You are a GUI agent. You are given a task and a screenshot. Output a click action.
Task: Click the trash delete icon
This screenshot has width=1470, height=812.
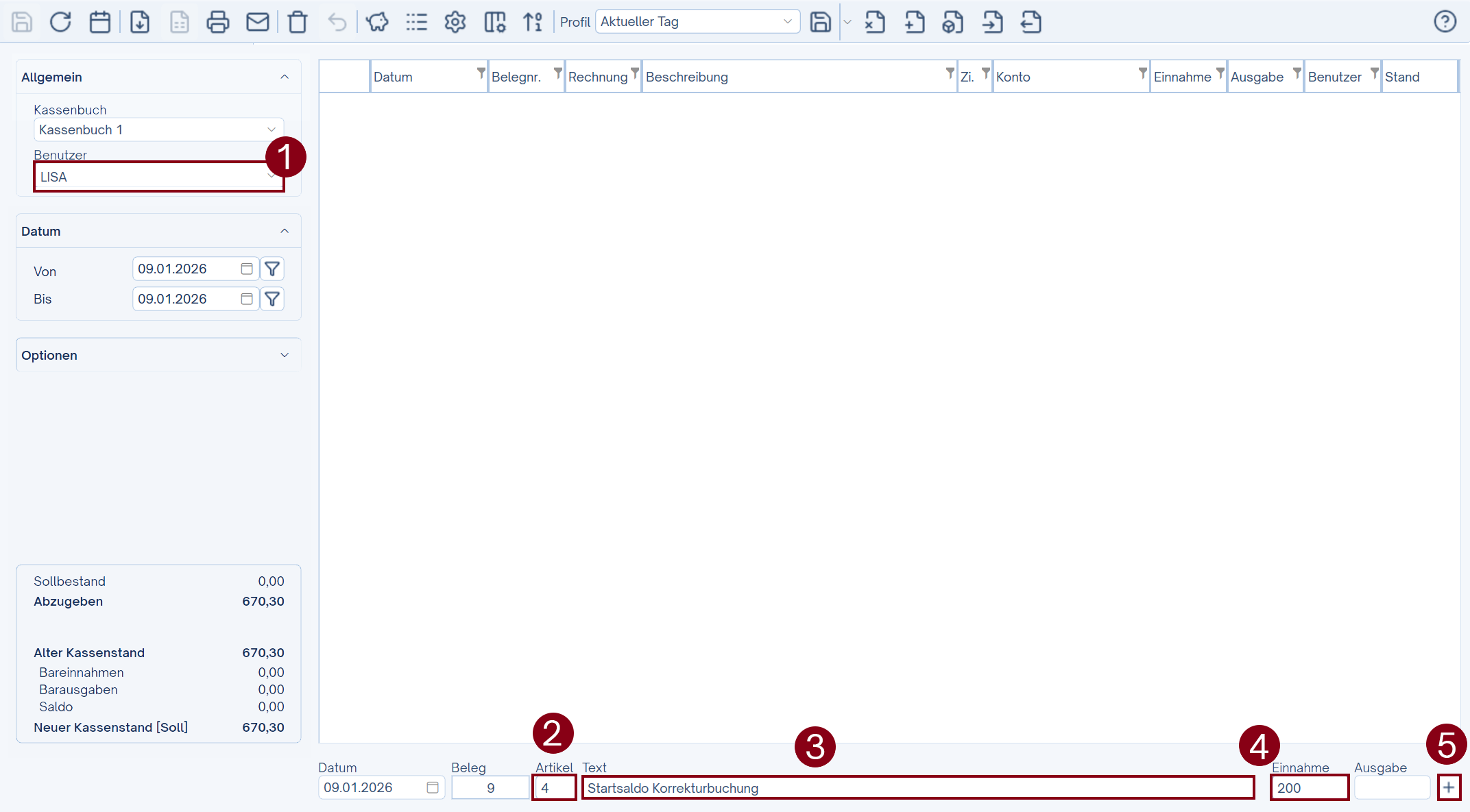[298, 22]
